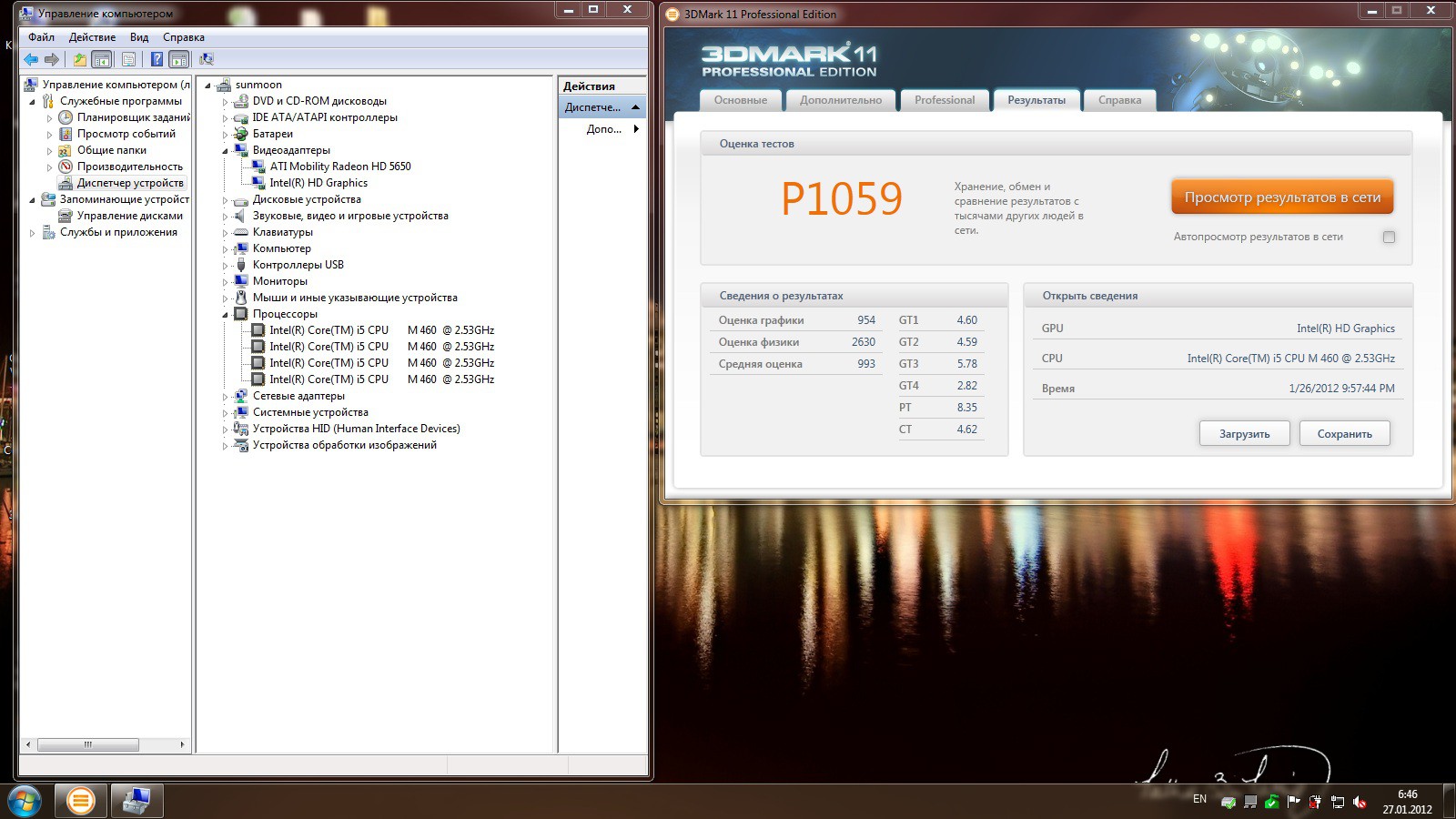Viewport: 1456px width, 819px height.
Task: Click the Back arrow in the Computer Management toolbar
Action: point(31,59)
